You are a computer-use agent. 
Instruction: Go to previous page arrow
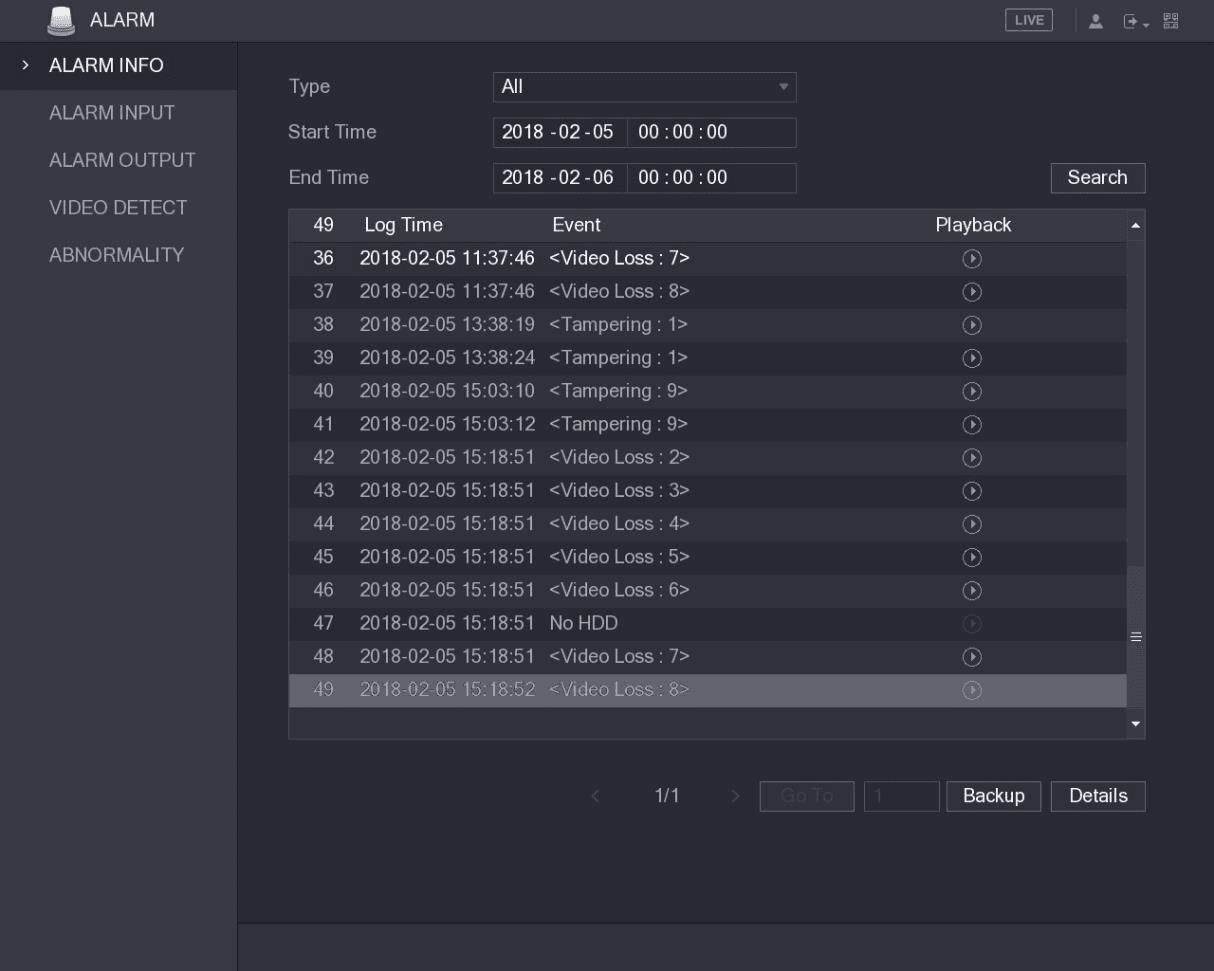point(596,796)
